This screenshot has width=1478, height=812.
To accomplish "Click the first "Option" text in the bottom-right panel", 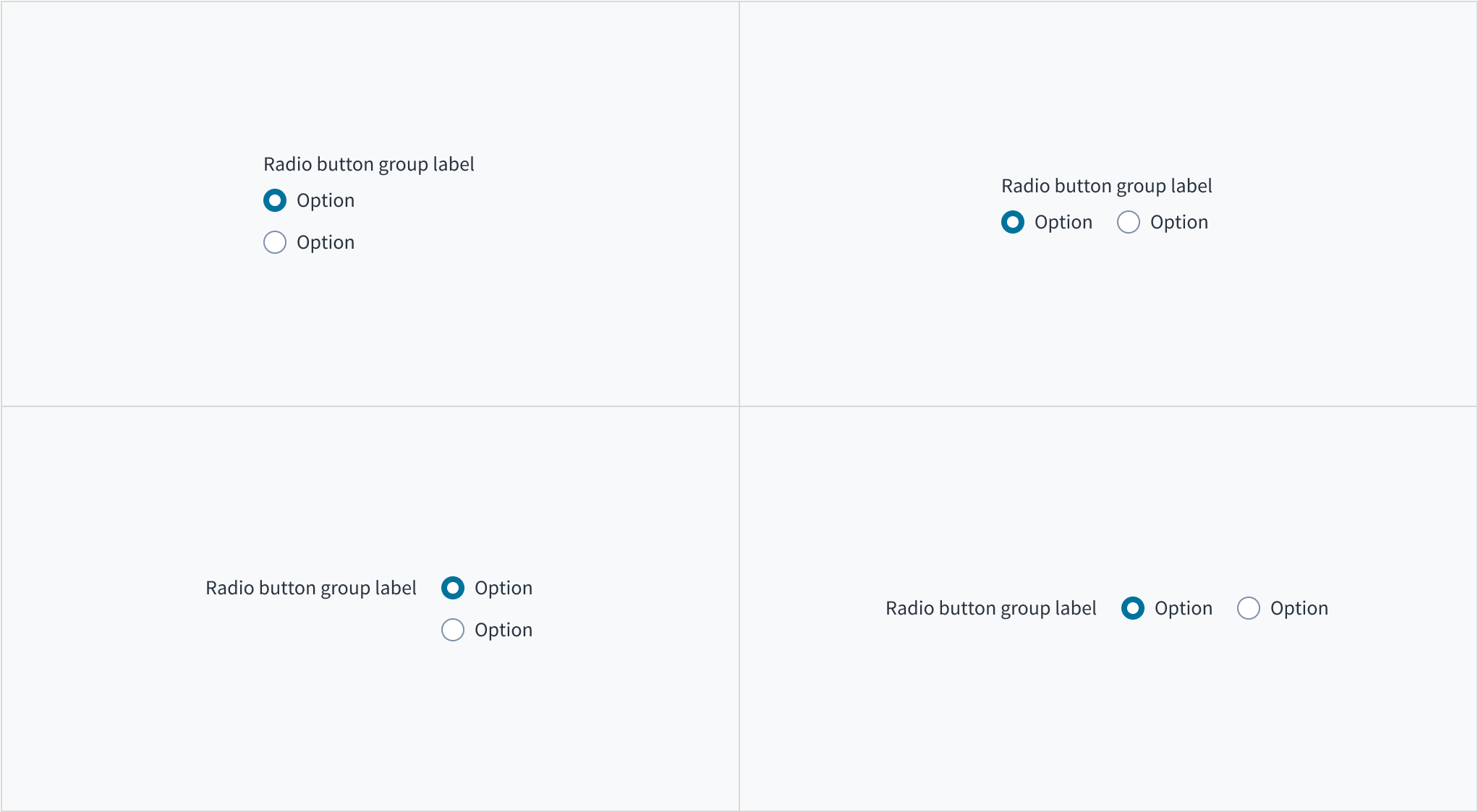I will (x=1184, y=608).
